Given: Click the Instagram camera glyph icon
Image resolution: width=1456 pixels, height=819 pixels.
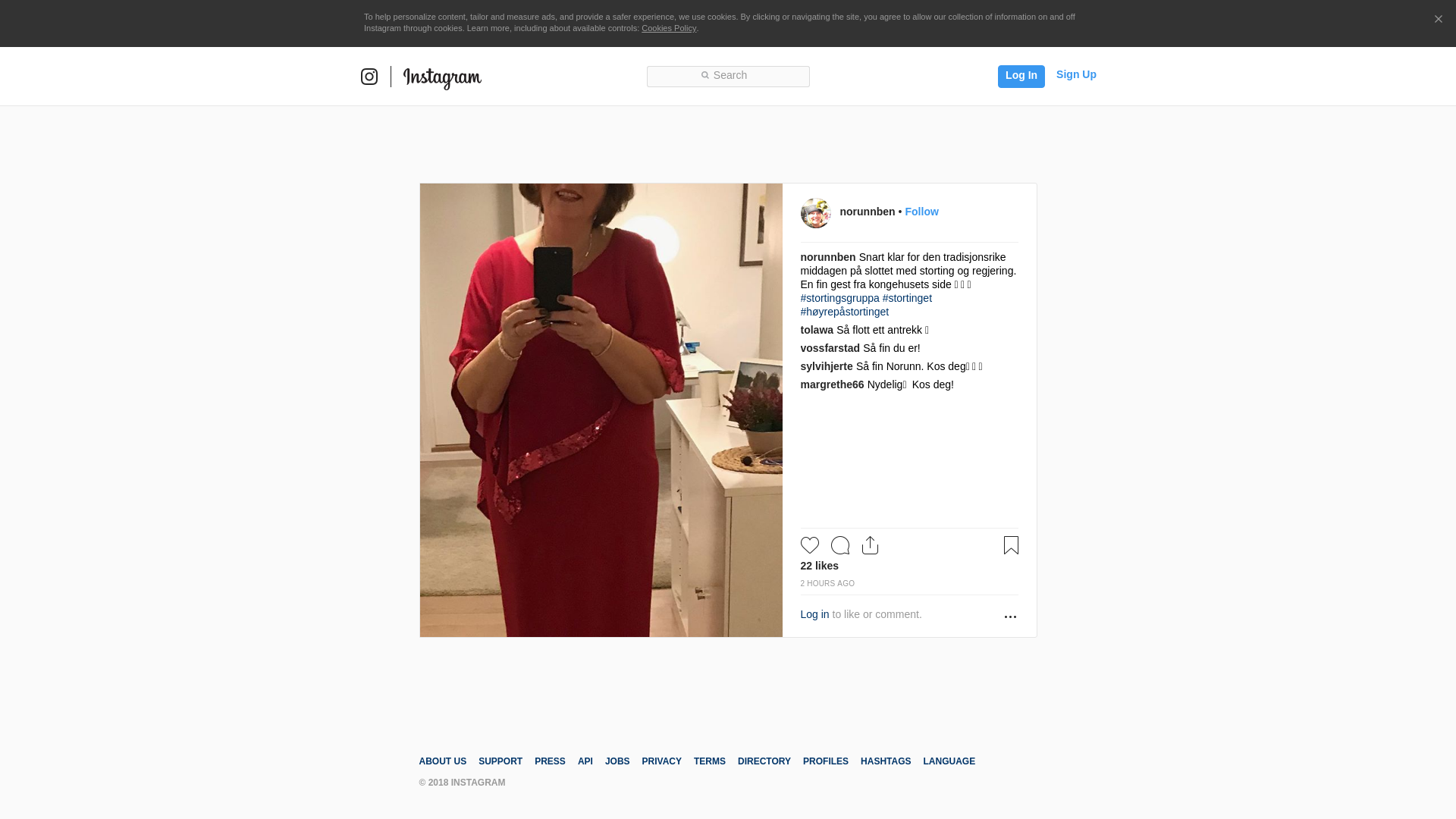Looking at the screenshot, I should 369,77.
